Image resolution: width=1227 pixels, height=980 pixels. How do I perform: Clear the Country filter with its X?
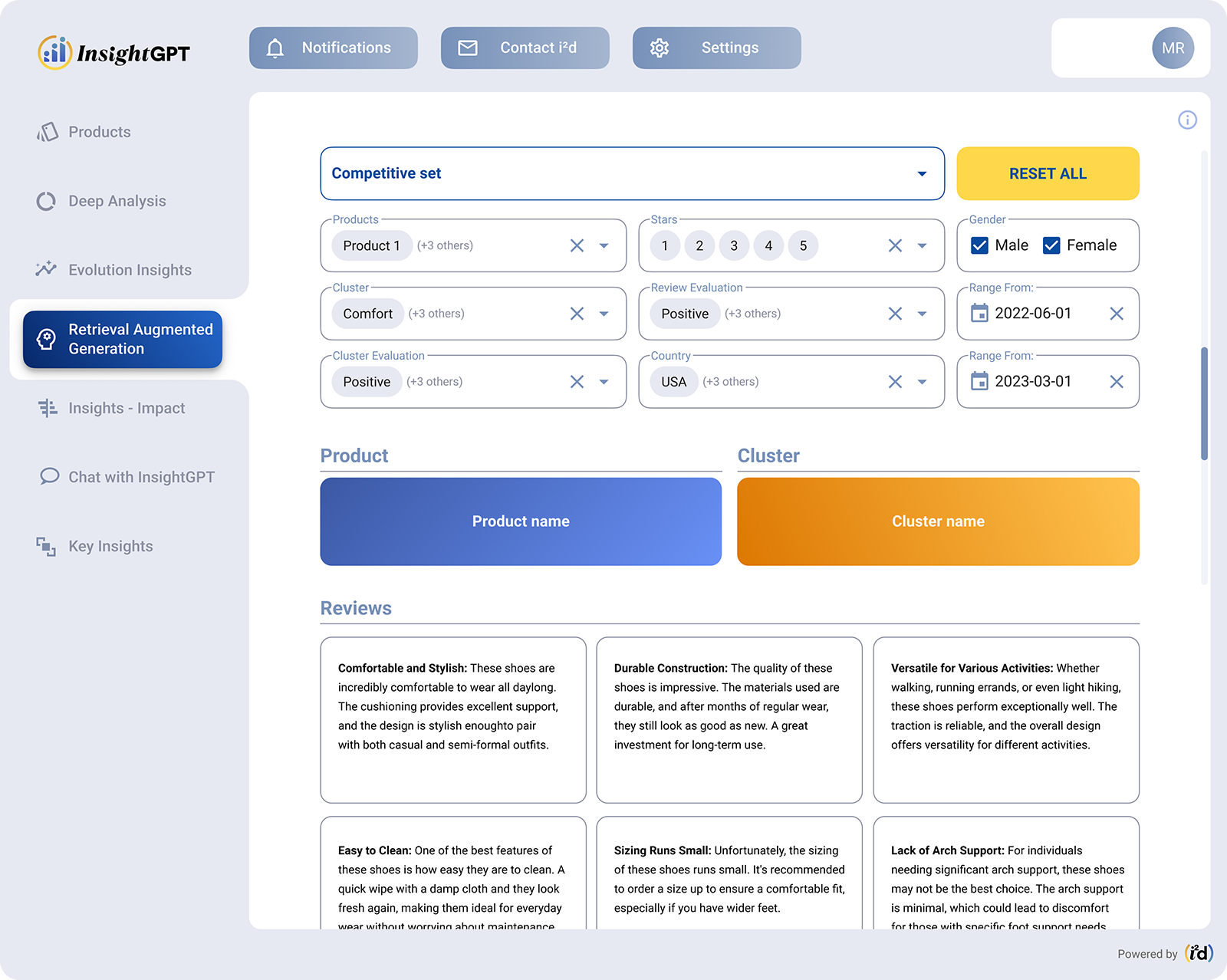click(x=895, y=382)
